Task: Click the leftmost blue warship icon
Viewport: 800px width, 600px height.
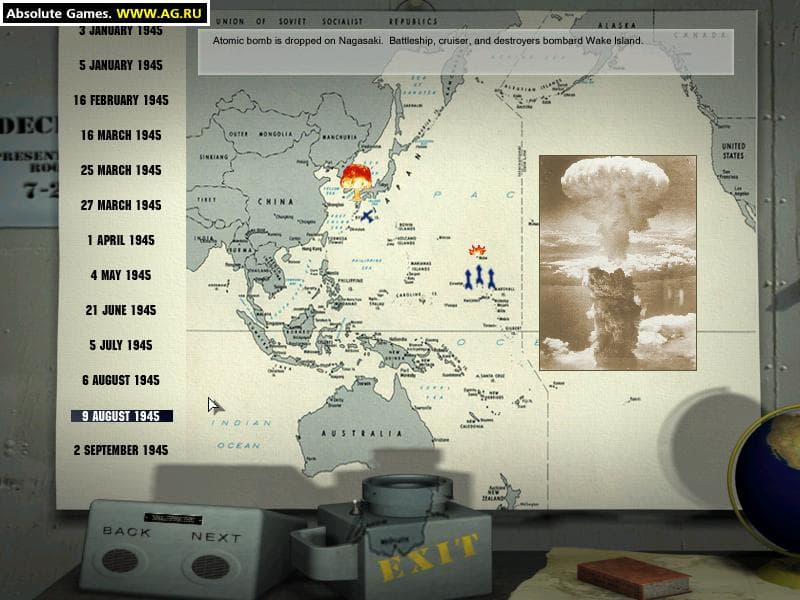Action: tap(468, 280)
